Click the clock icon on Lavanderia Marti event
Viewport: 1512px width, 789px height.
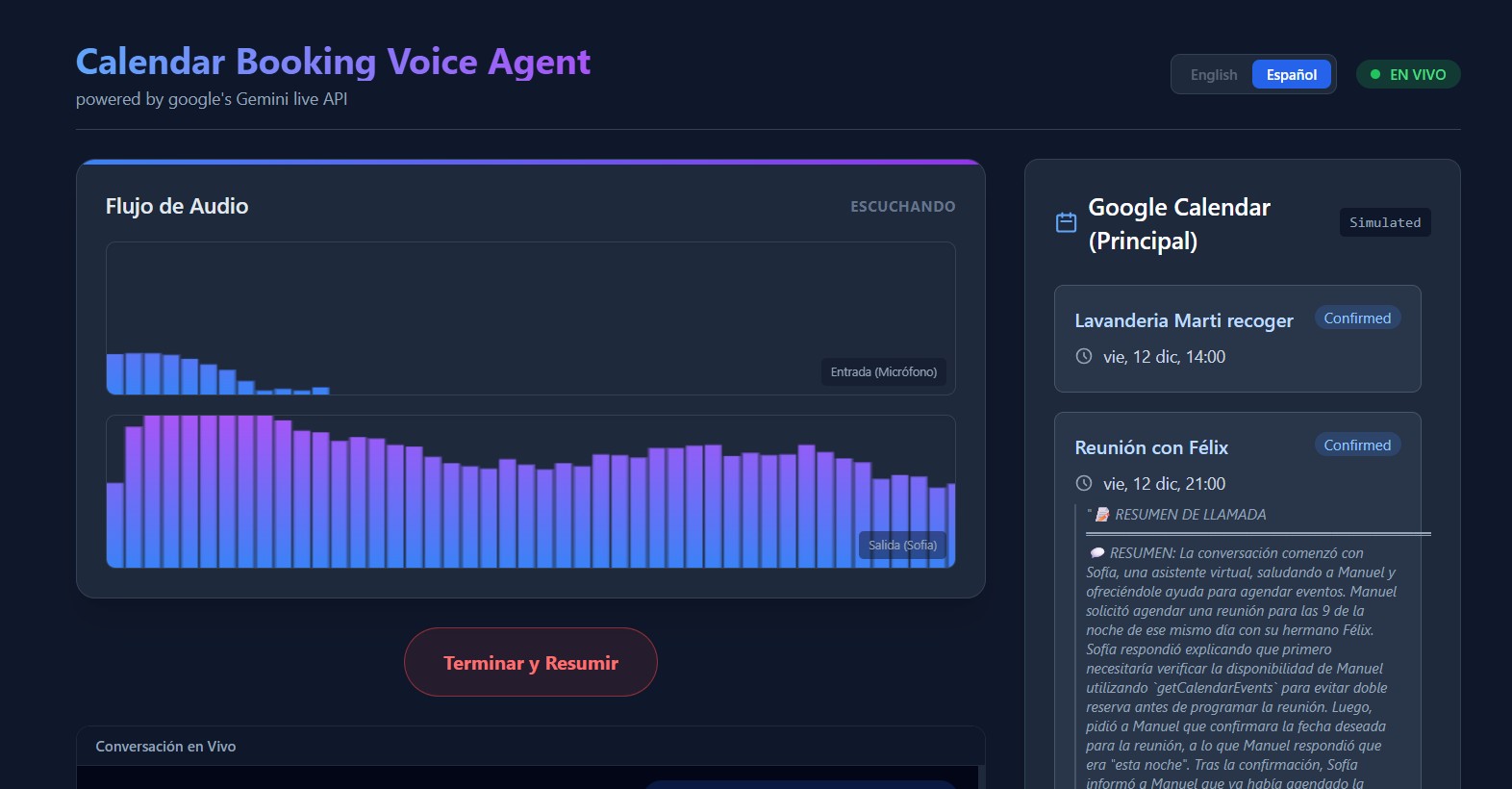(1084, 356)
